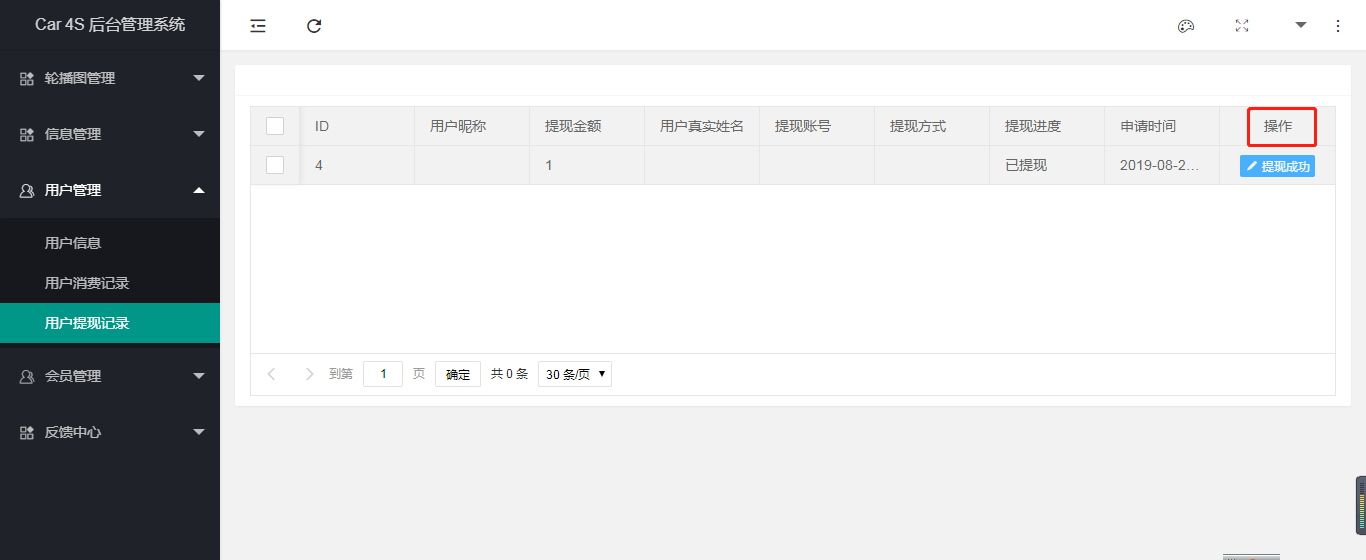Click the 用户昵称 column header
Viewport: 1366px width, 560px height.
pyautogui.click(x=472, y=126)
